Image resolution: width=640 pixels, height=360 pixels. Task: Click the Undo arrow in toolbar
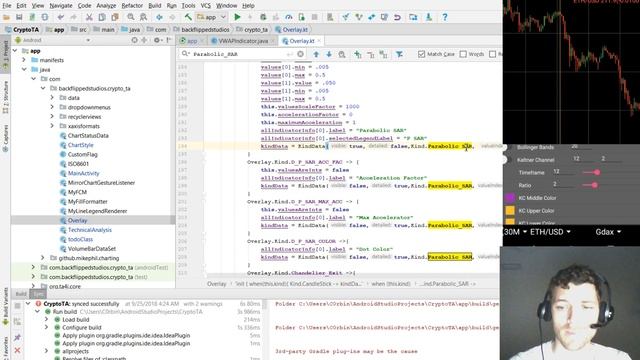coord(61,17)
